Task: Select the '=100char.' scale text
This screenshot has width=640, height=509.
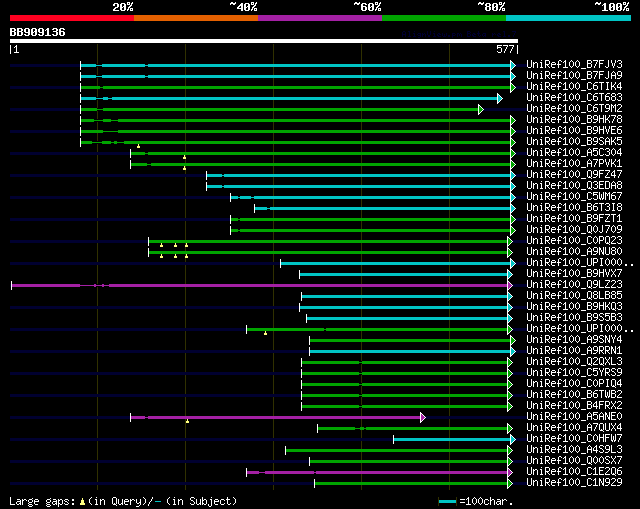Action: click(486, 501)
